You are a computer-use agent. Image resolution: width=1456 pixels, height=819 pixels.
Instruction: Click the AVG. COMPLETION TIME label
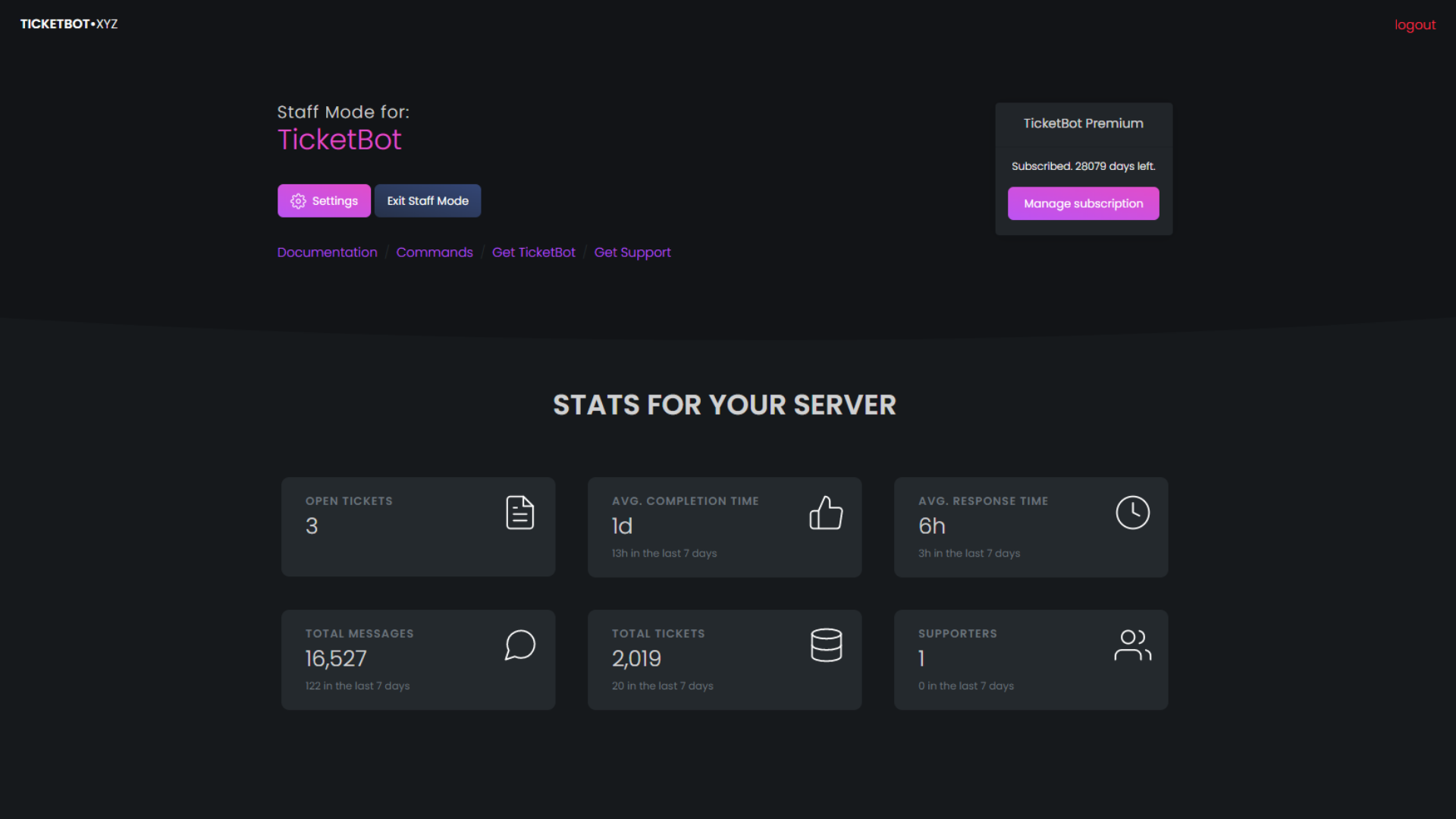pyautogui.click(x=685, y=501)
